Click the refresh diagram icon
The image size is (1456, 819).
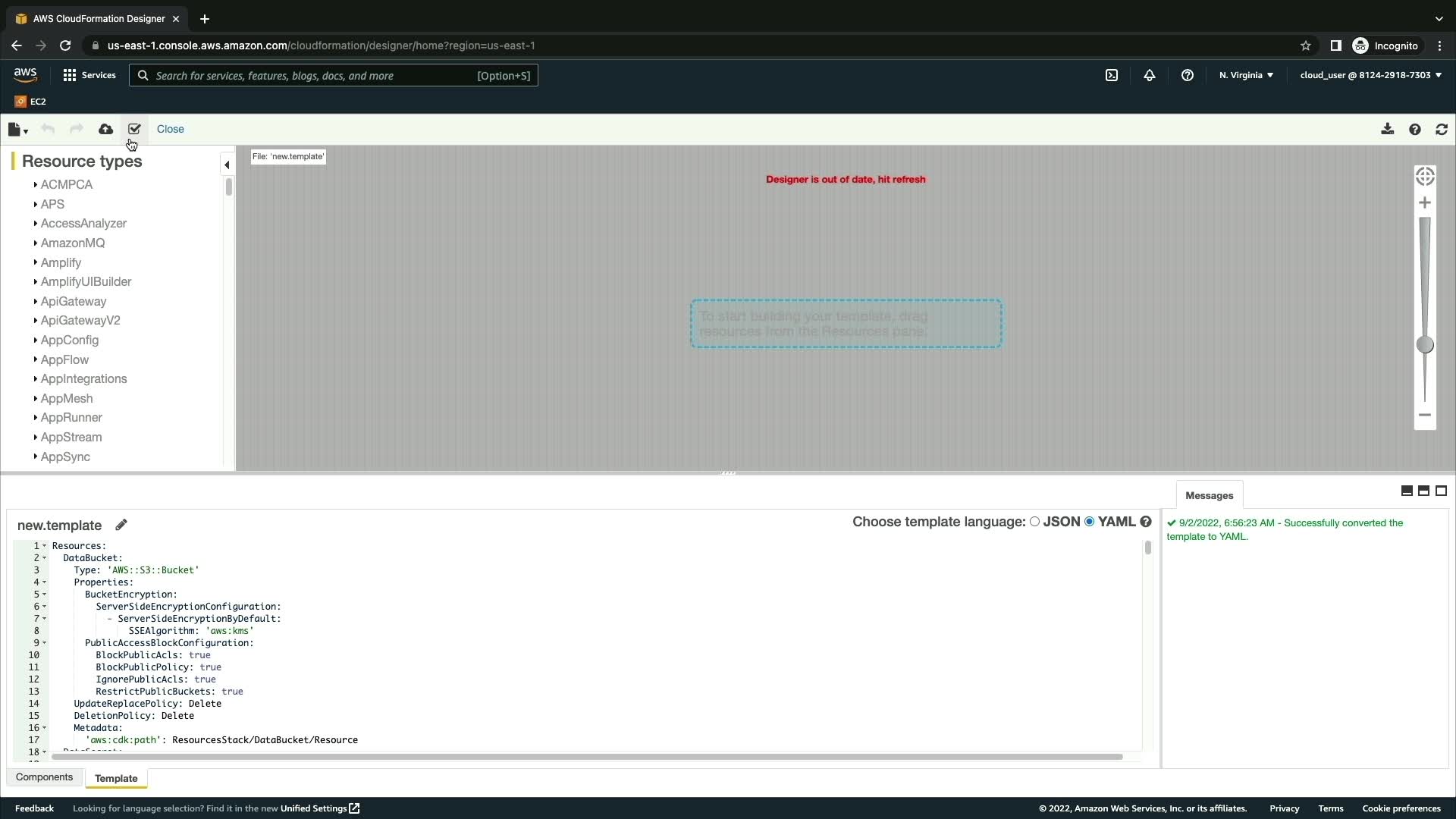pyautogui.click(x=1442, y=130)
